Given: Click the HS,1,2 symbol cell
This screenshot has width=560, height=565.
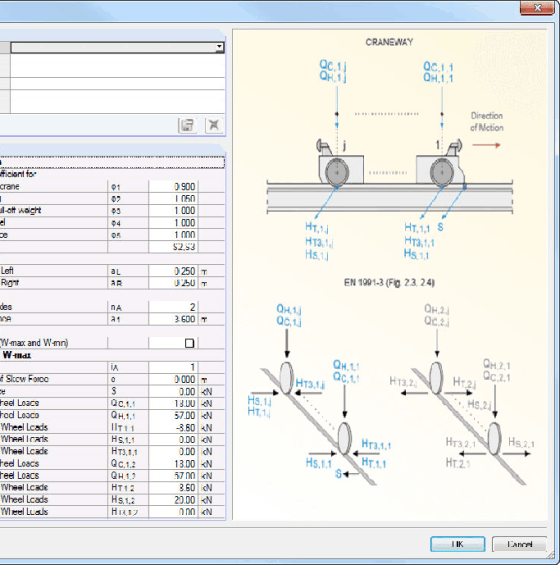Looking at the screenshot, I should click(128, 500).
